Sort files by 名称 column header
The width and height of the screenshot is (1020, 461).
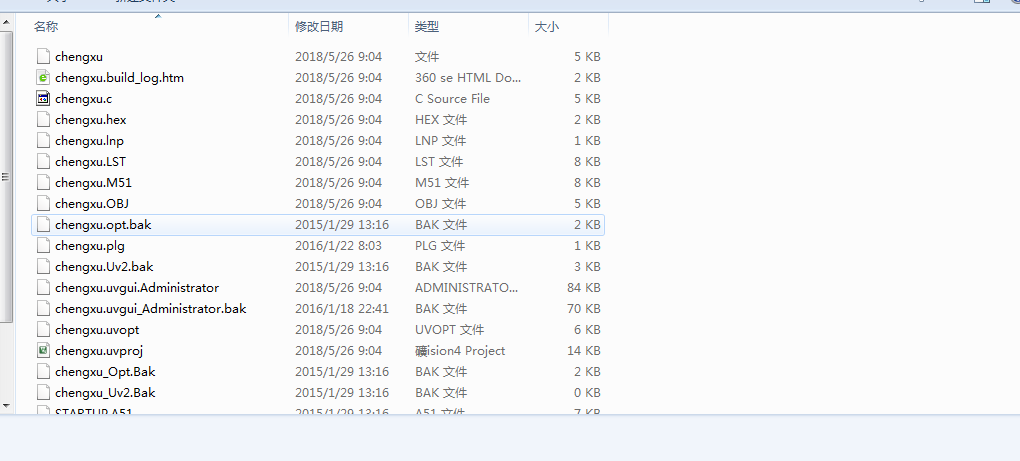[x=46, y=27]
